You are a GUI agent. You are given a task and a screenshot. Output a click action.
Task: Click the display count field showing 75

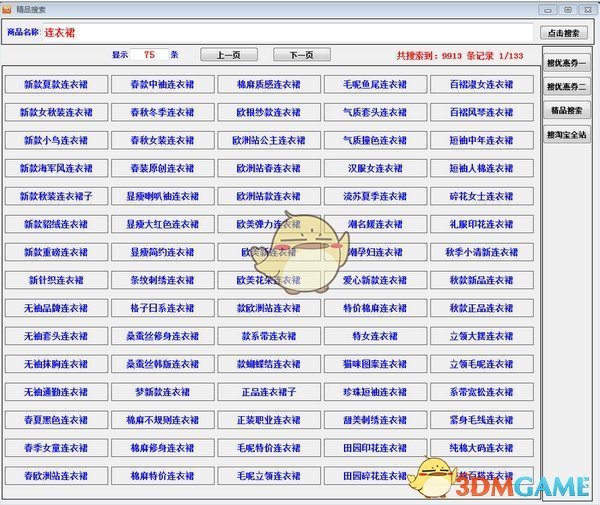coord(149,55)
